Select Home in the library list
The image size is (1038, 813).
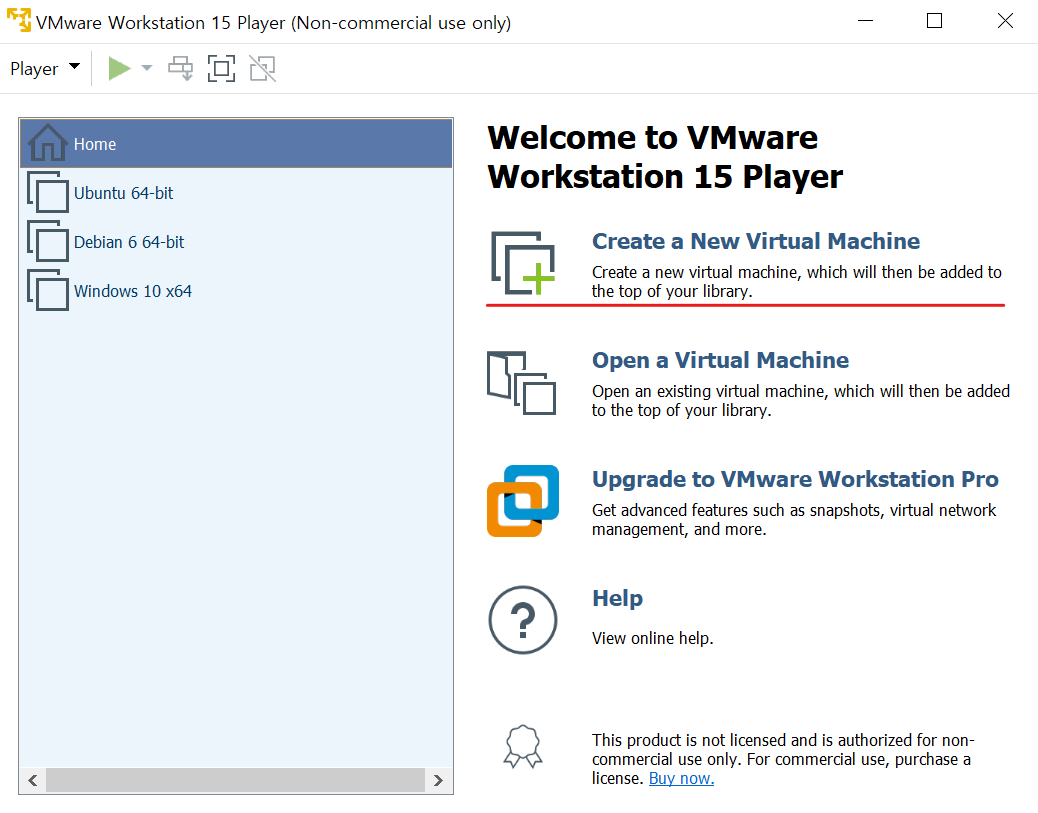[236, 144]
